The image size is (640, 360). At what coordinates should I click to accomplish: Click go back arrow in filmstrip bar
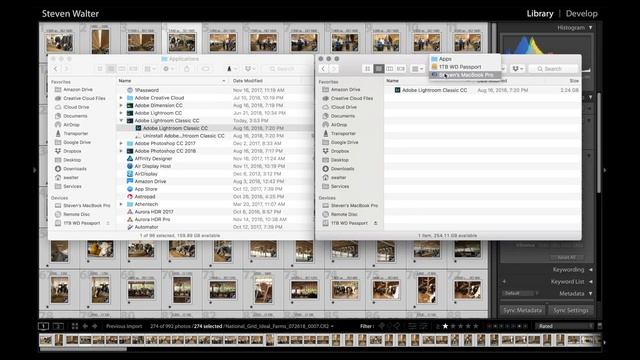[85, 326]
